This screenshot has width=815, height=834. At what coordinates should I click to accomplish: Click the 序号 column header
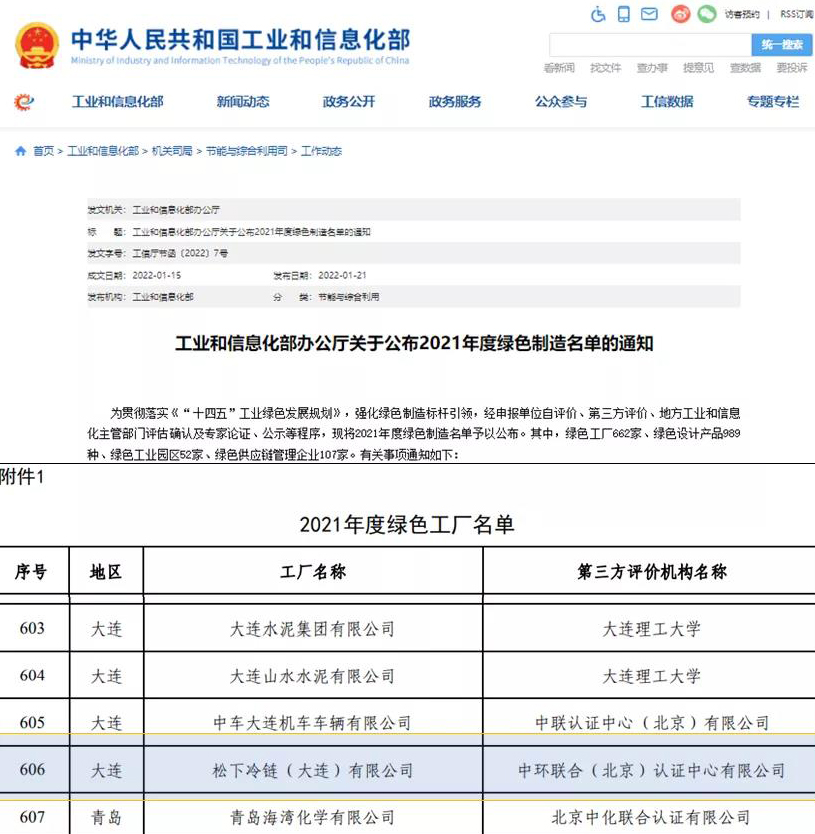click(31, 572)
